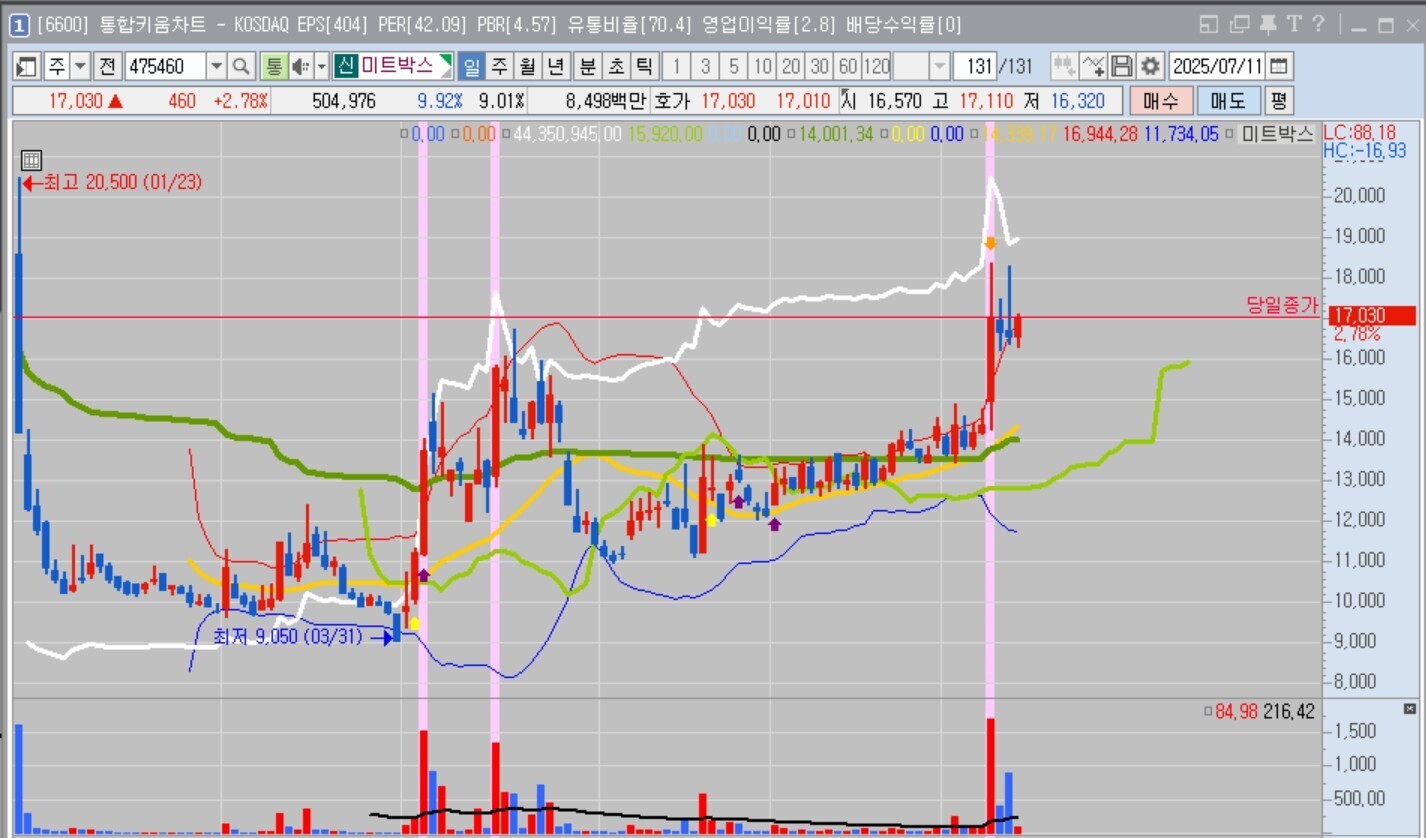1426x838 pixels.
Task: Click the stock code input field 475460
Action: coord(166,67)
